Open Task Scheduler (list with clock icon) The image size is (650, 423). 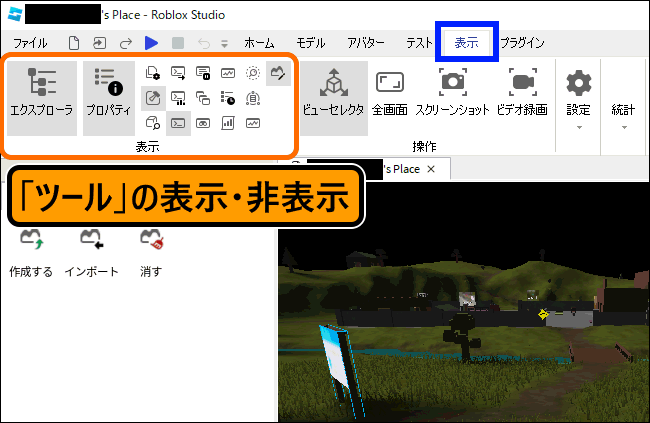(228, 98)
